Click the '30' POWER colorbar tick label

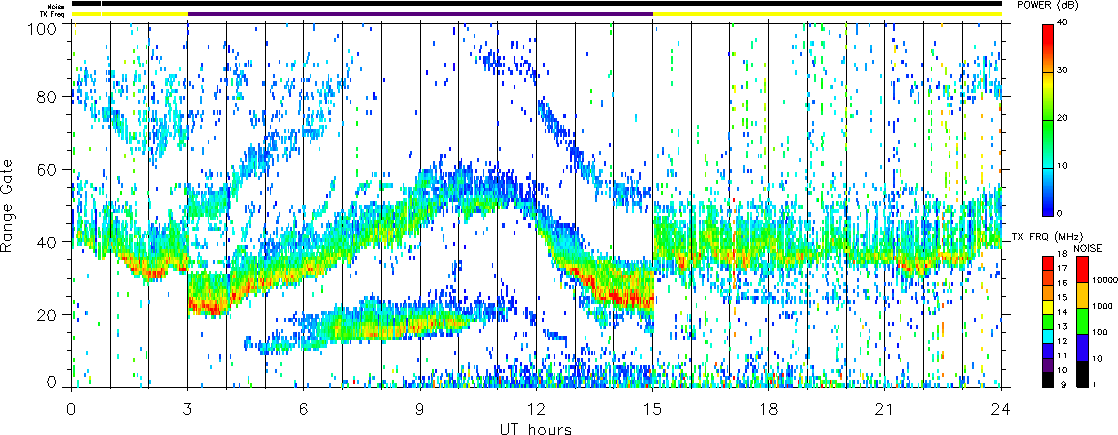click(1064, 71)
